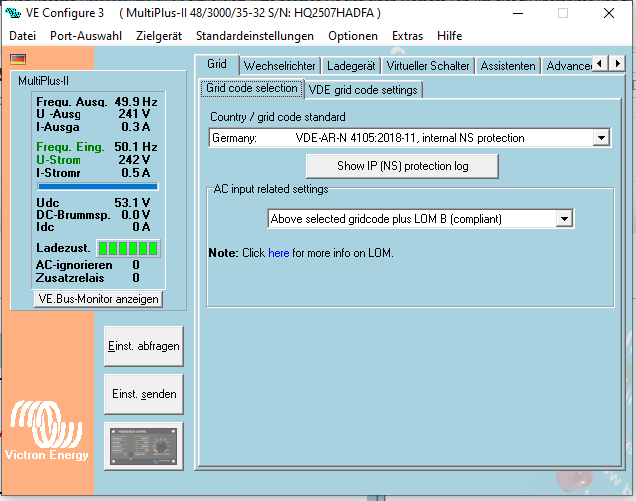
Task: Open the Port-Auswahl menu
Action: pyautogui.click(x=86, y=36)
